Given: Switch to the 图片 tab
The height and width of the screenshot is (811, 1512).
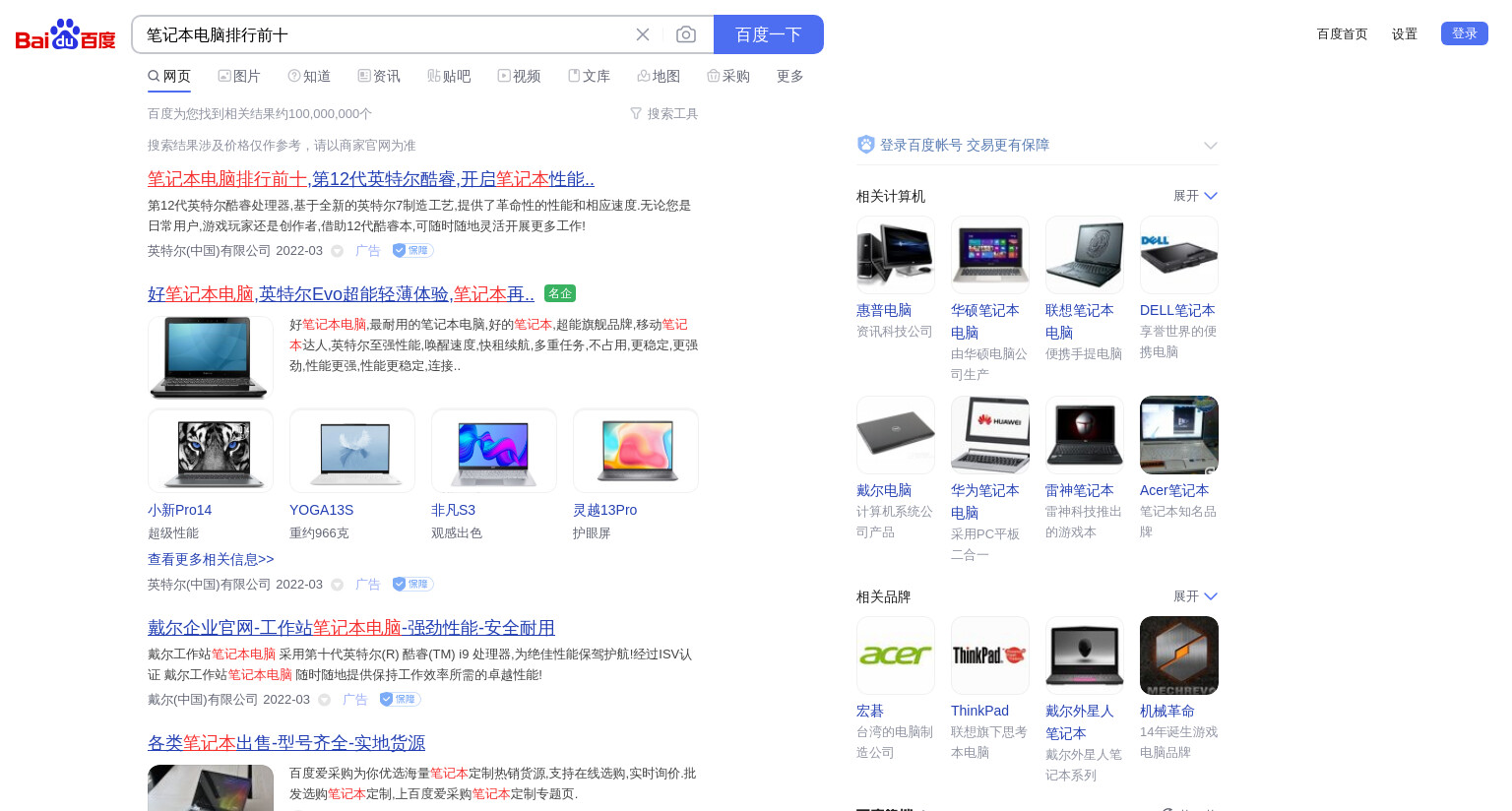Looking at the screenshot, I should pyautogui.click(x=239, y=76).
